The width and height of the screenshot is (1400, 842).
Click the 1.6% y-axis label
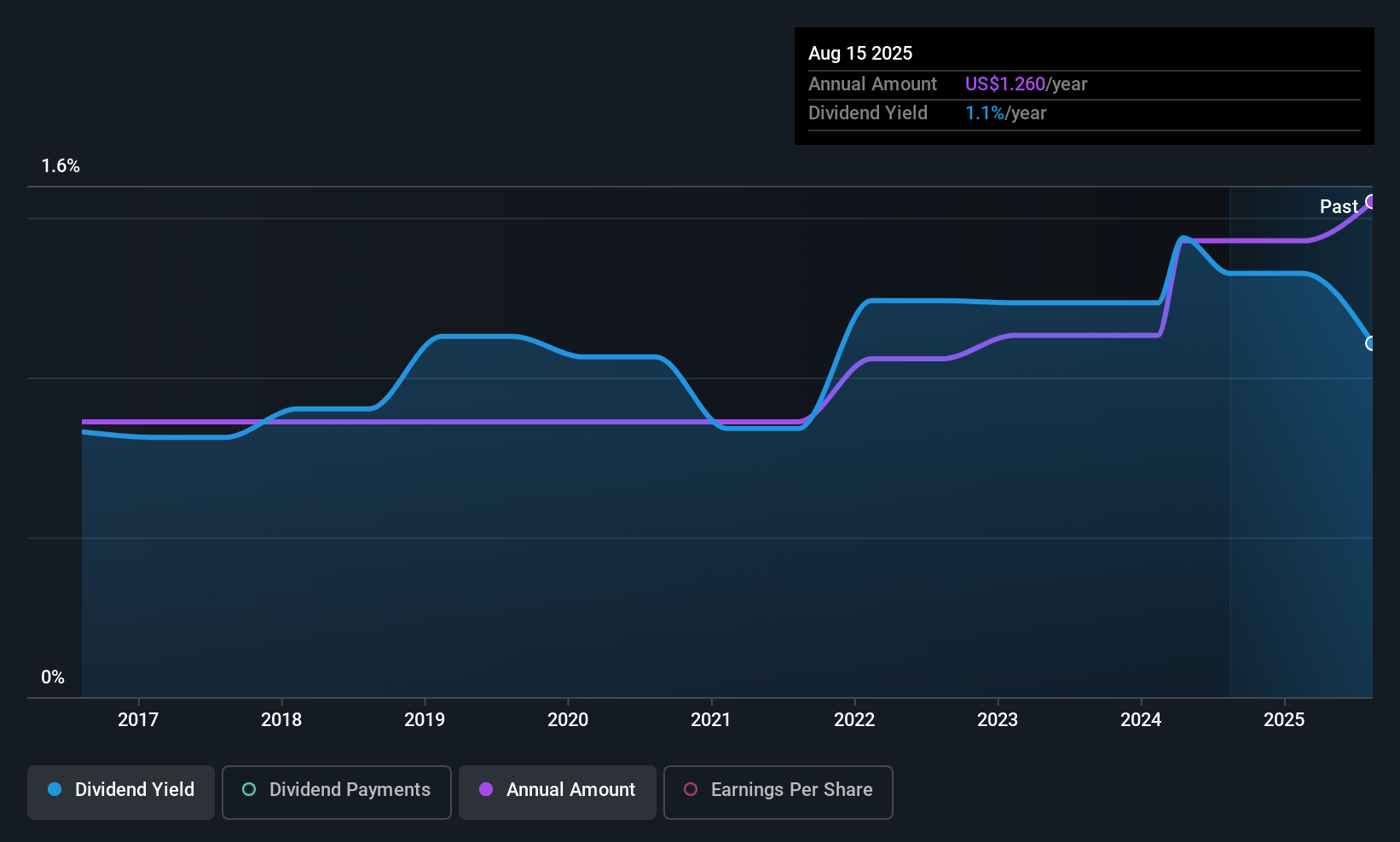click(61, 166)
